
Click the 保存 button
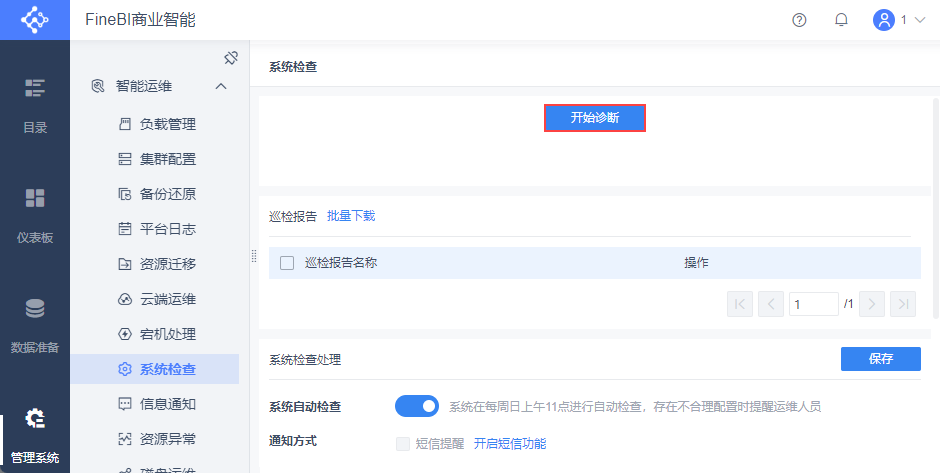[880, 358]
